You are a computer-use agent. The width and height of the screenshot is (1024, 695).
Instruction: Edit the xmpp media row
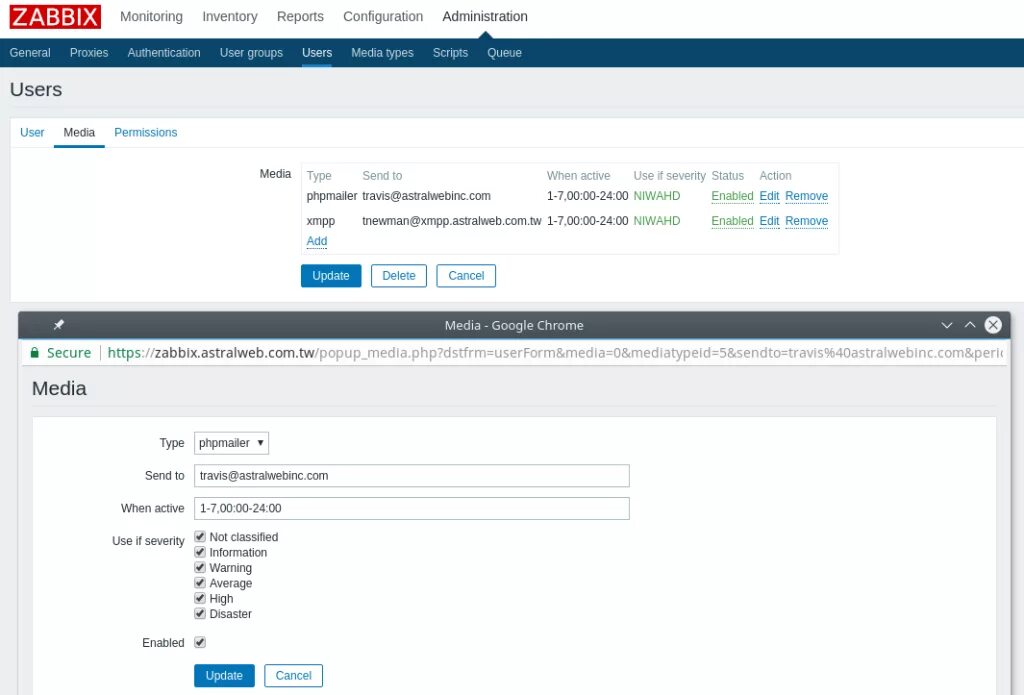[x=769, y=221]
